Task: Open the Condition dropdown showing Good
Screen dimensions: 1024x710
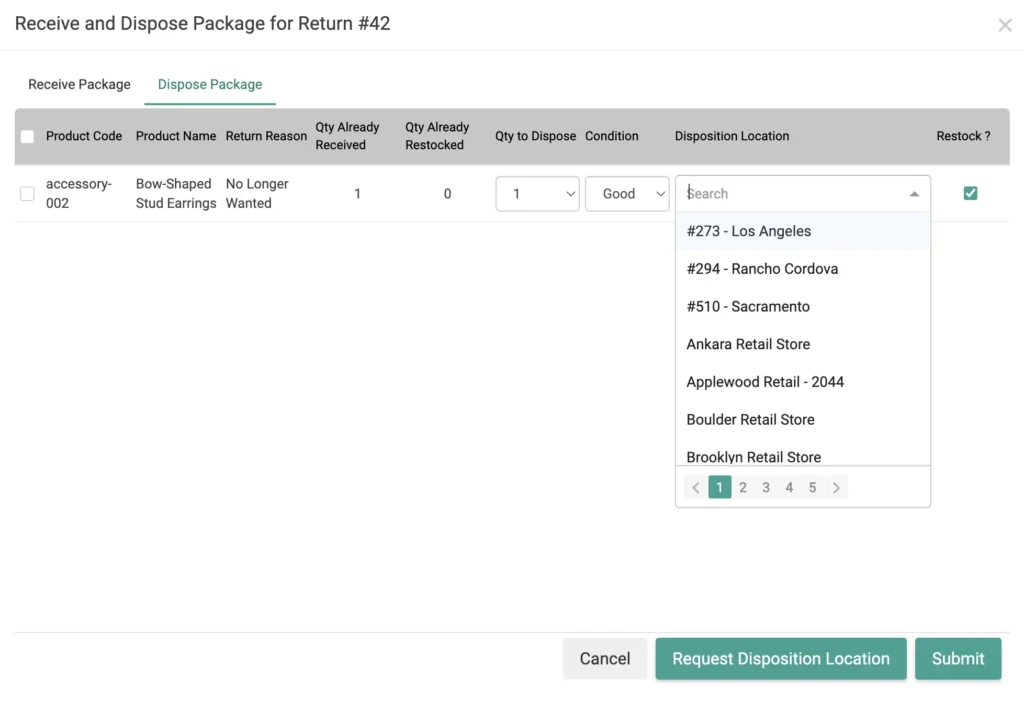Action: (627, 194)
